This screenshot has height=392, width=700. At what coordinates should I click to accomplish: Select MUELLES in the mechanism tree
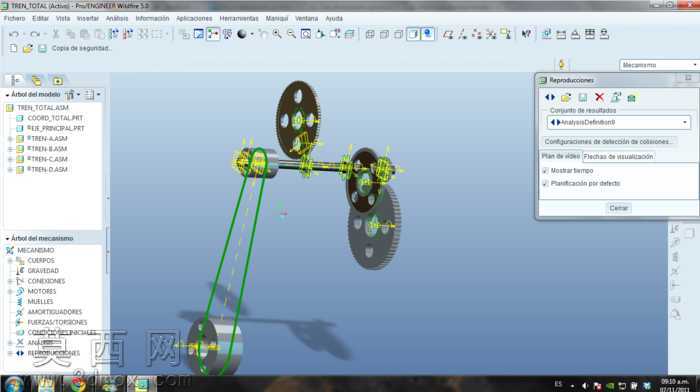pos(40,302)
